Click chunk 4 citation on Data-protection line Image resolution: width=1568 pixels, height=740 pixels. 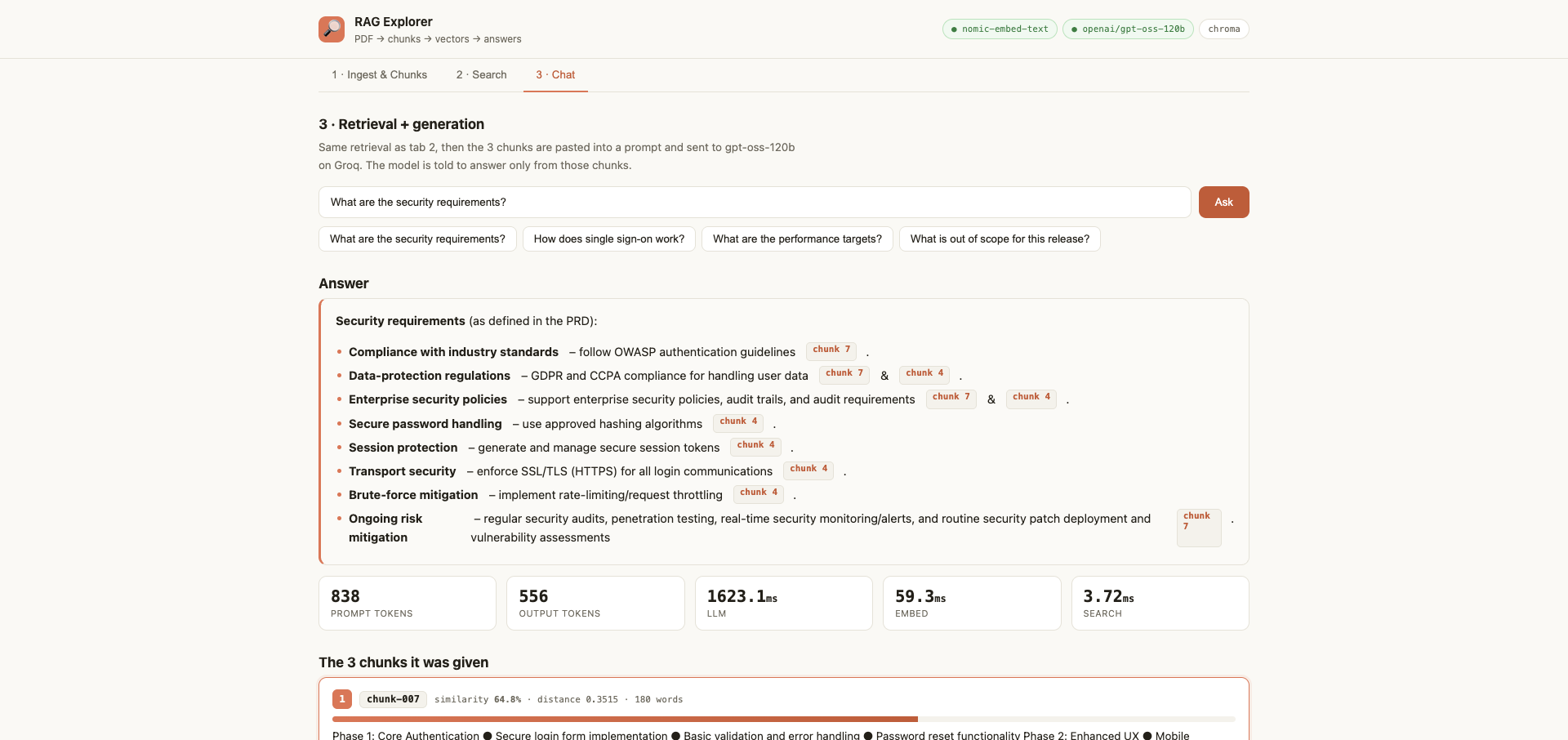924,374
